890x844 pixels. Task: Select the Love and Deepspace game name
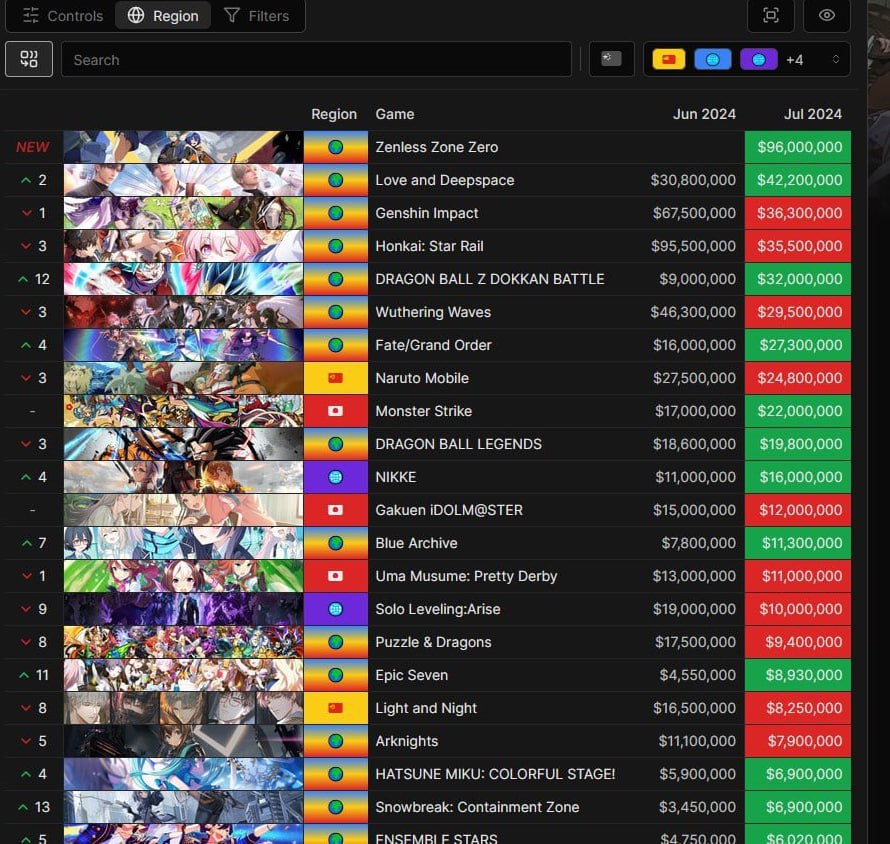pyautogui.click(x=444, y=180)
